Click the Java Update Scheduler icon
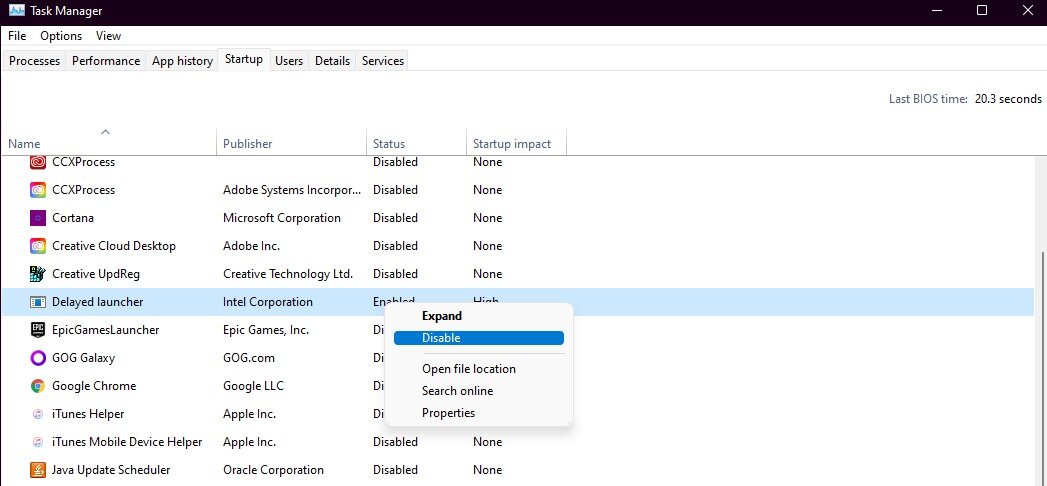The height and width of the screenshot is (486, 1047). coord(38,470)
